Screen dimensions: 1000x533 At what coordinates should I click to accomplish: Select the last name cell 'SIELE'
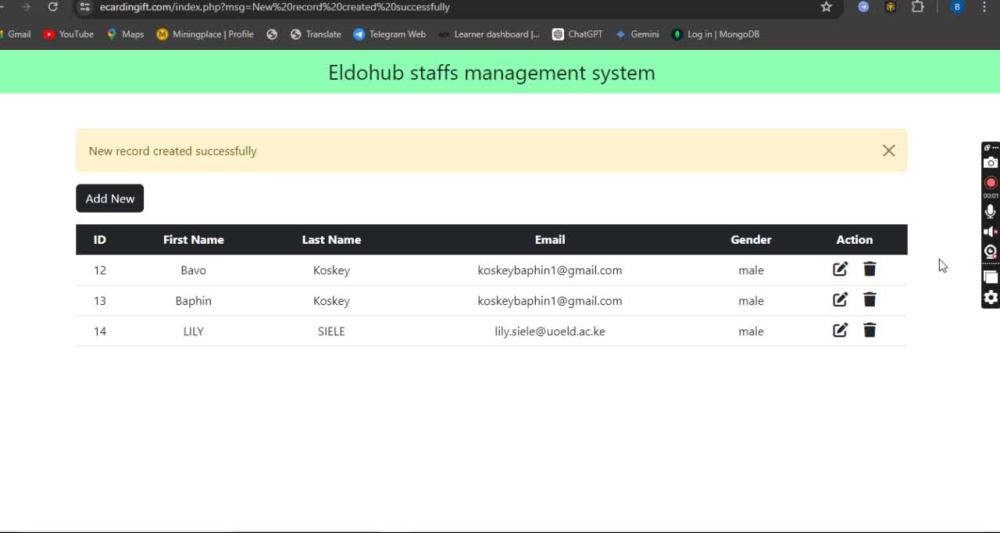(331, 332)
